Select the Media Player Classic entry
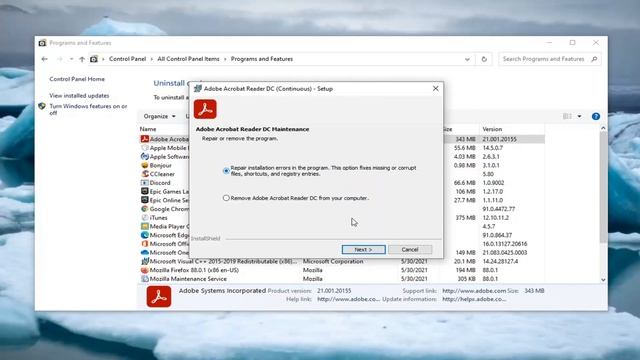Viewport: 640px width, 360px height. tap(164, 227)
